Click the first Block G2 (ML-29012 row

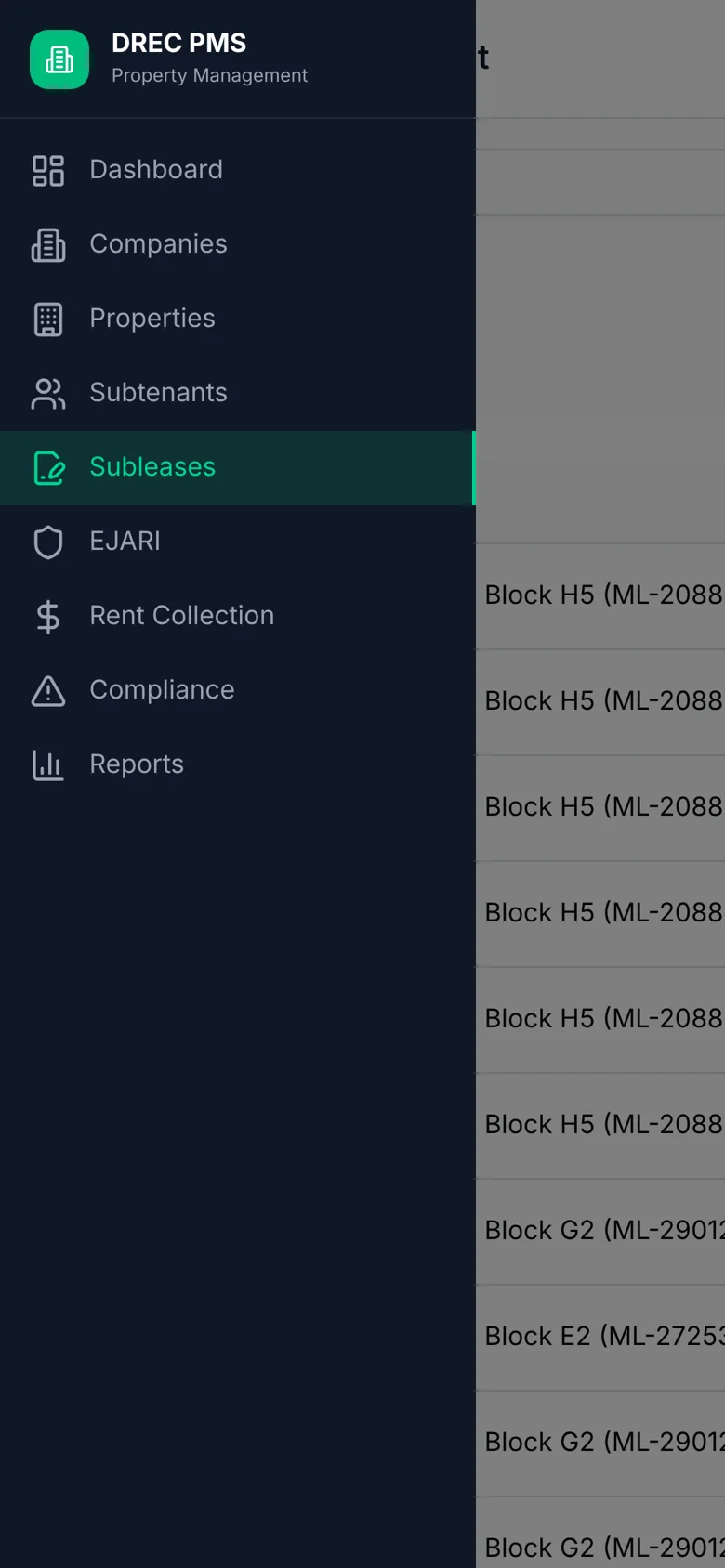click(x=600, y=1231)
